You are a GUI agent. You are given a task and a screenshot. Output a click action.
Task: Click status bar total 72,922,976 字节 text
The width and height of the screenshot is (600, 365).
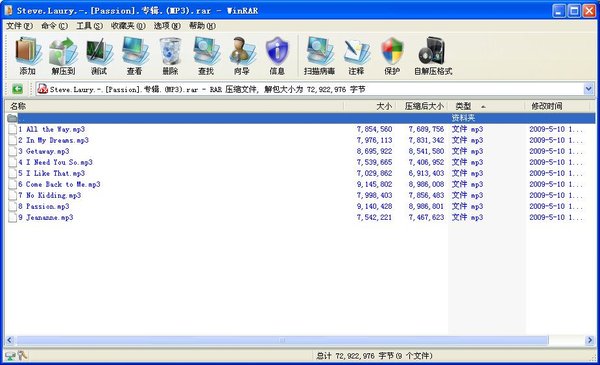374,356
